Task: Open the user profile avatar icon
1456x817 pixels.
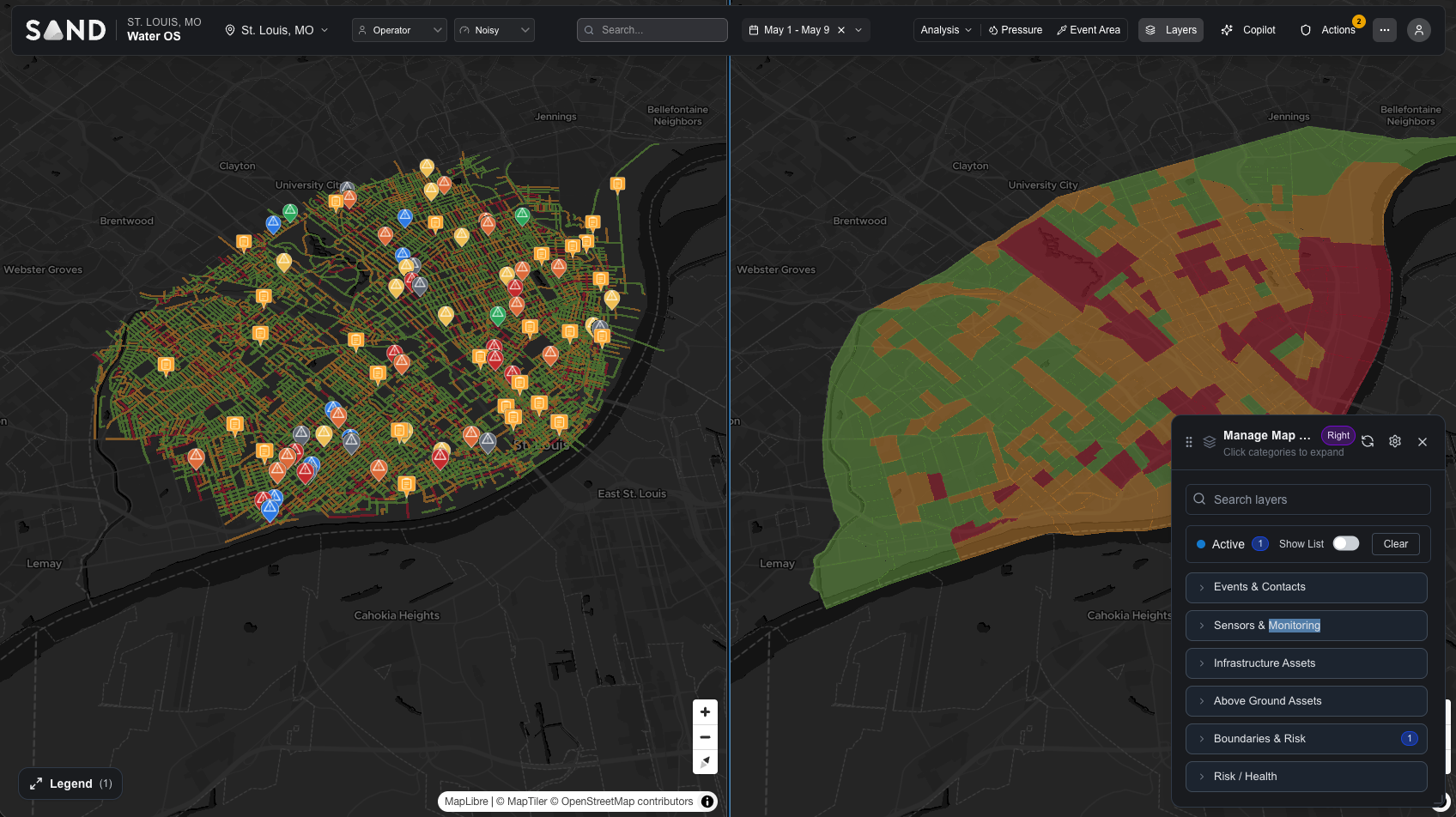Action: pyautogui.click(x=1419, y=30)
